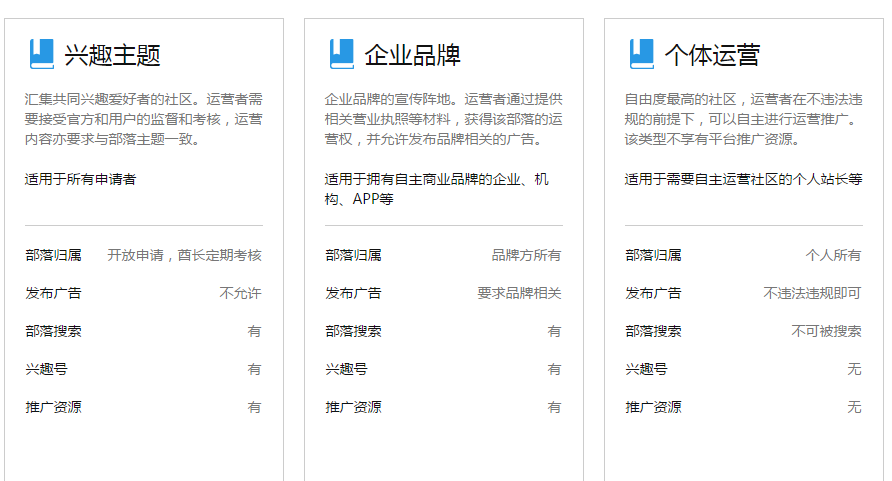The height and width of the screenshot is (481, 892).
Task: Click 推广资源 value 有 in 兴趣主题 card
Action: (254, 407)
